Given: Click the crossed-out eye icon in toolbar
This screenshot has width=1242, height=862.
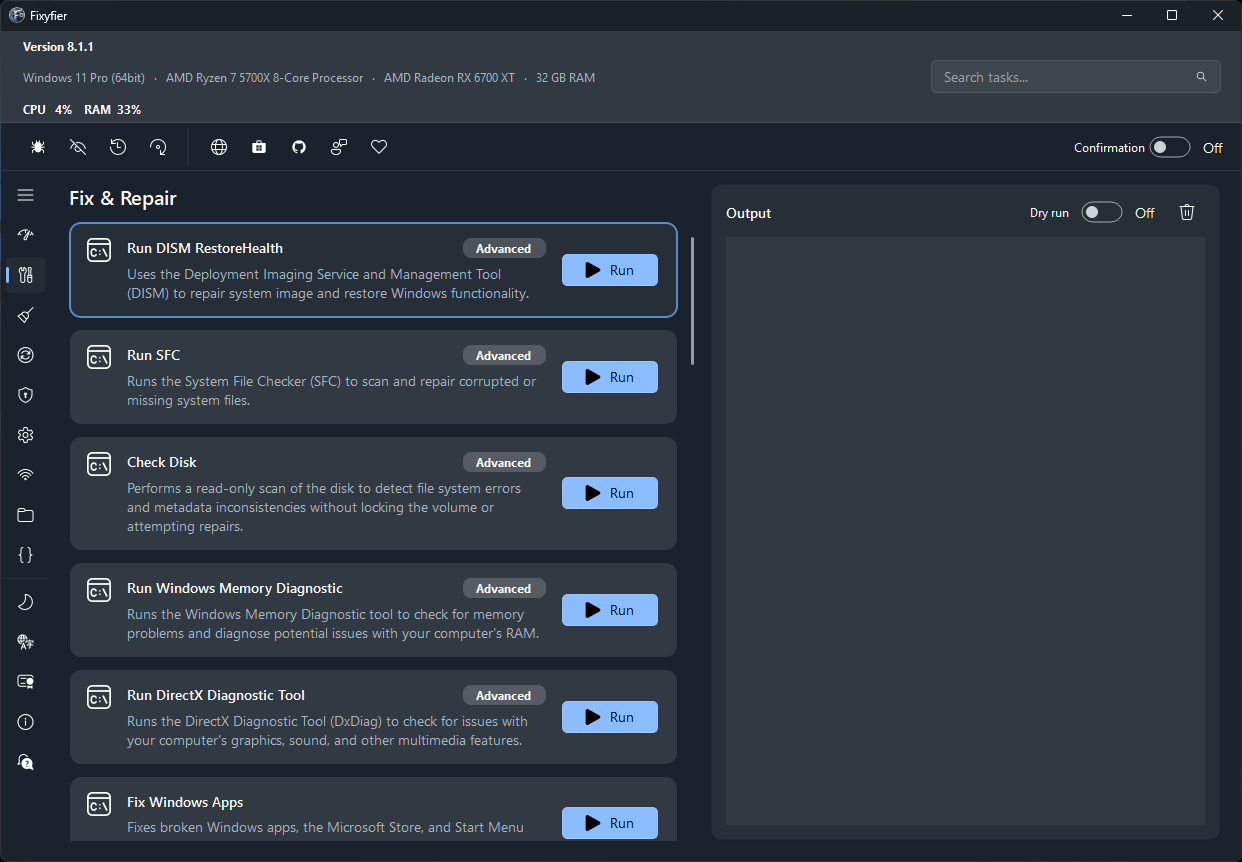Looking at the screenshot, I should tap(78, 147).
